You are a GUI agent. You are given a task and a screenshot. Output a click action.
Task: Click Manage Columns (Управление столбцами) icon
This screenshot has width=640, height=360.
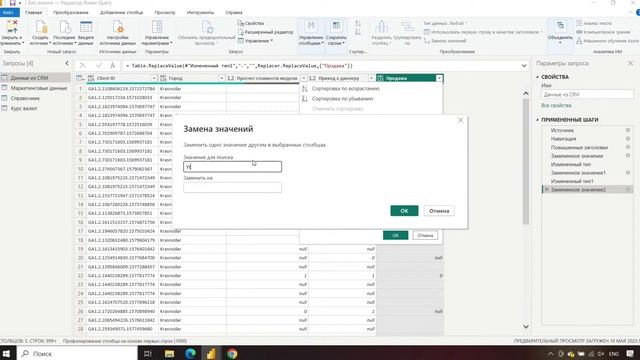coord(311,27)
